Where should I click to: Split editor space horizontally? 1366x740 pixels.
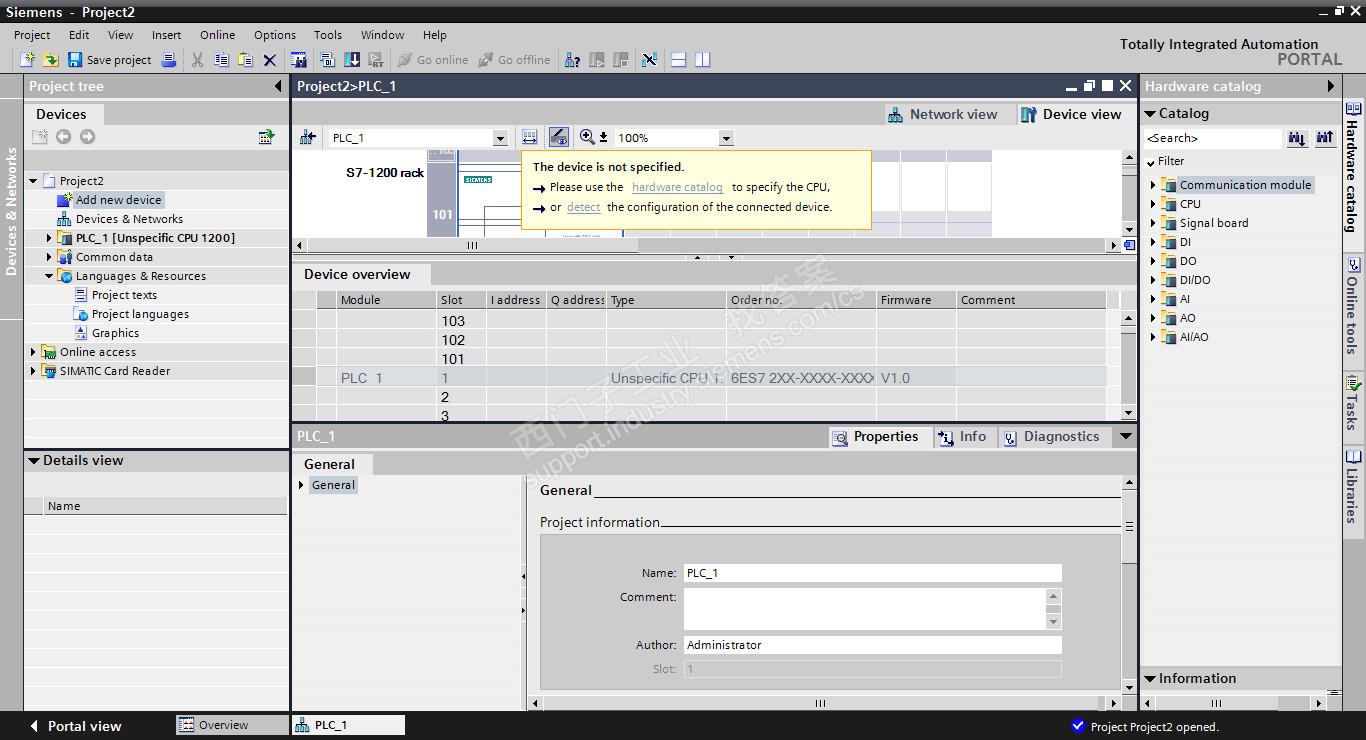[x=678, y=60]
